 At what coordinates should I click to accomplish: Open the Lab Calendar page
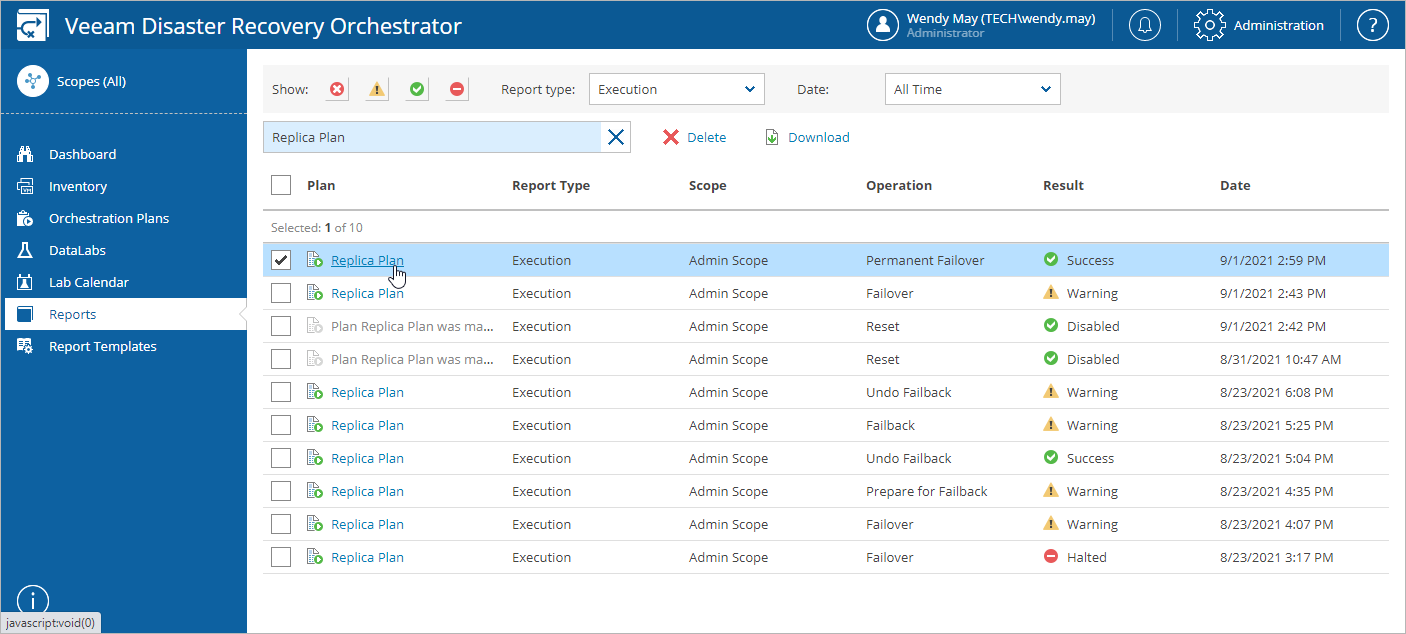click(x=89, y=282)
